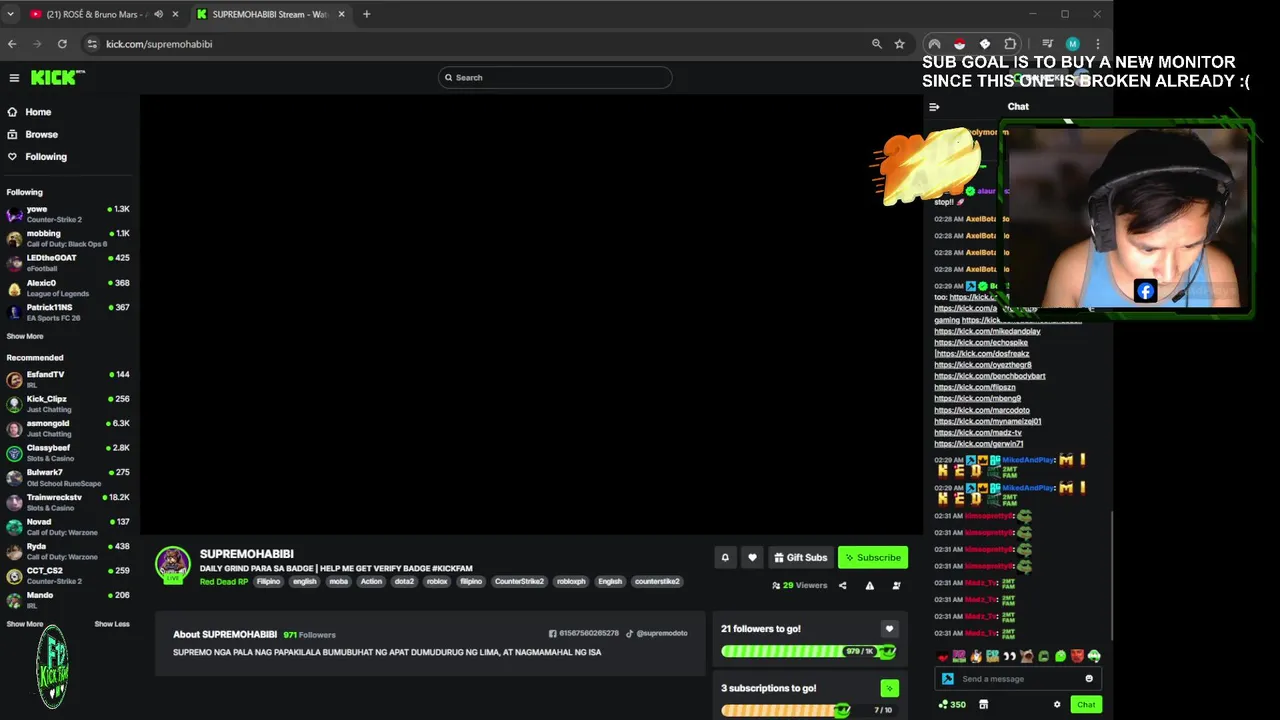Open Trainwreckstv recommended channel
Screen dimensions: 1280x720
pyautogui.click(x=68, y=502)
